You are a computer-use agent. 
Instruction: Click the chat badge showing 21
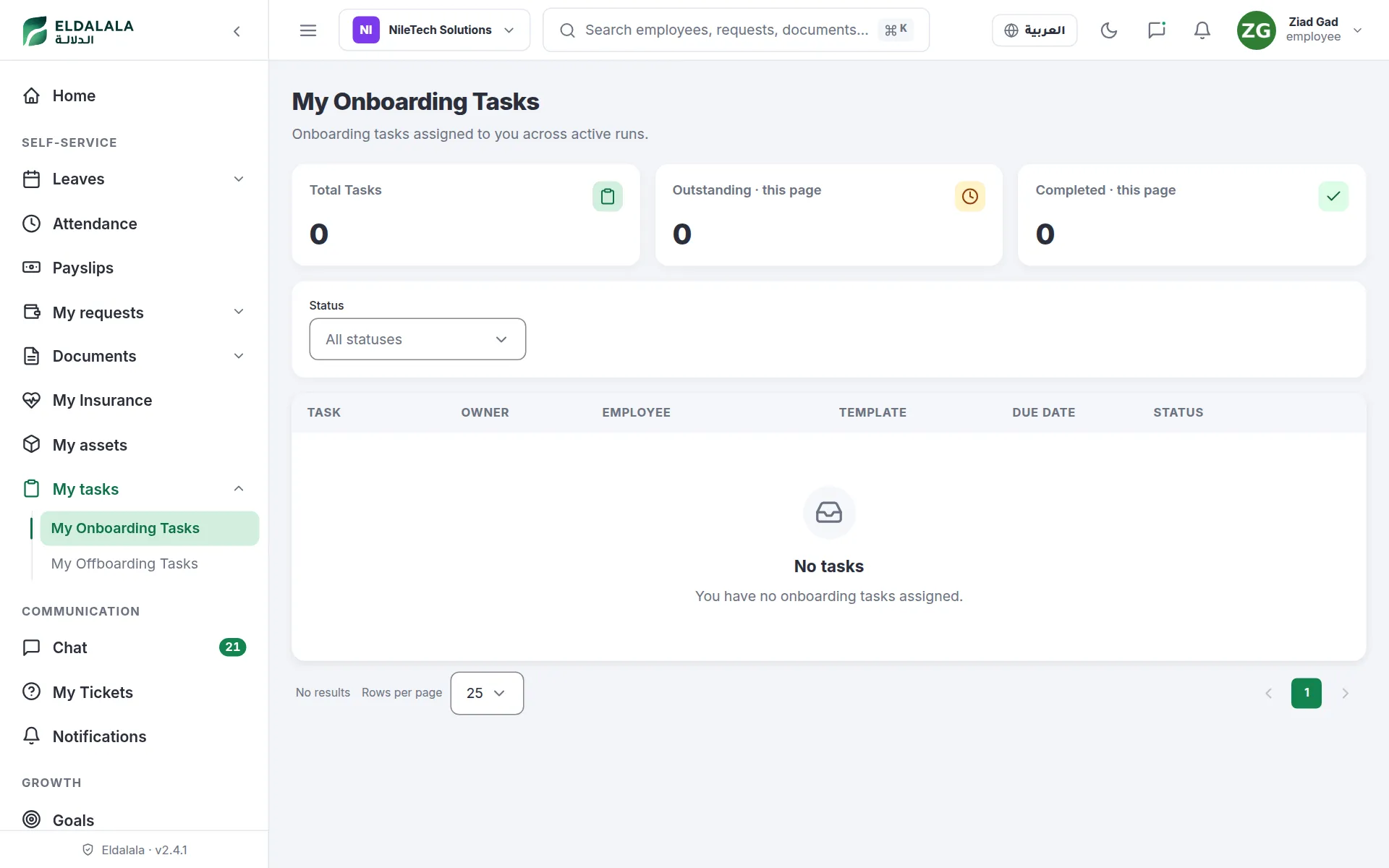click(233, 647)
